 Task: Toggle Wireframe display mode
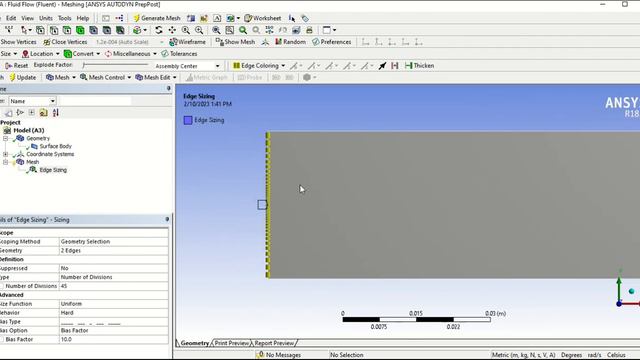pos(187,42)
